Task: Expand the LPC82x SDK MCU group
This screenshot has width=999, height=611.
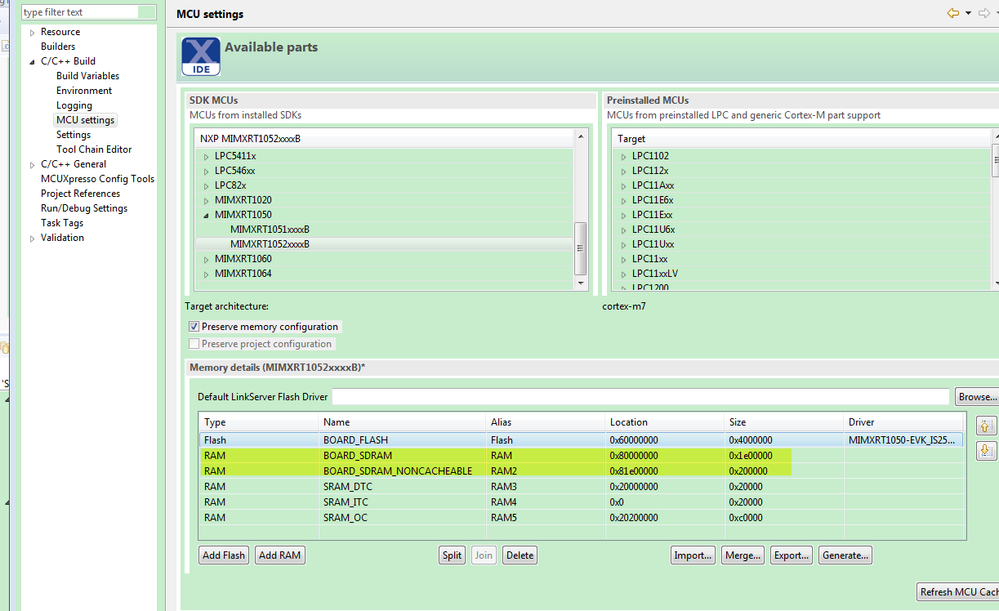Action: pyautogui.click(x=206, y=186)
